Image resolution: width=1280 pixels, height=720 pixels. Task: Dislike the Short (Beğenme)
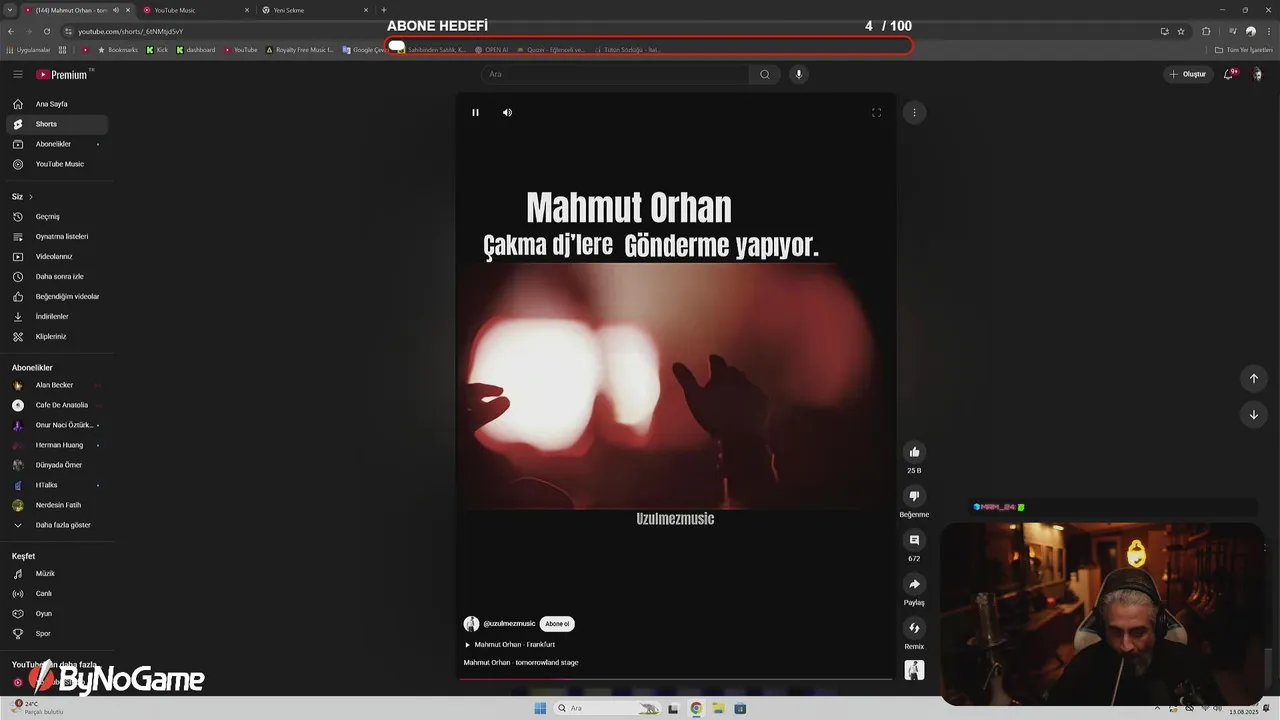(914, 496)
